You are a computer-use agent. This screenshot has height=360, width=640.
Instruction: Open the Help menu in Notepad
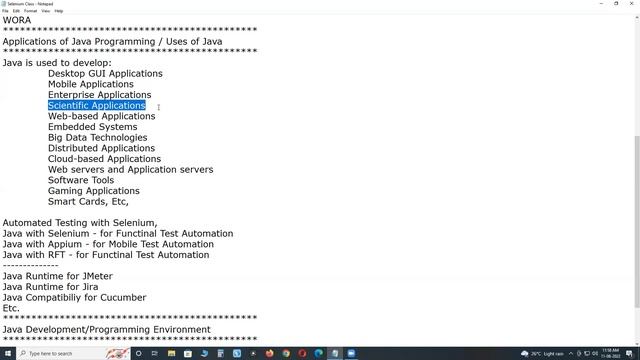coord(59,11)
